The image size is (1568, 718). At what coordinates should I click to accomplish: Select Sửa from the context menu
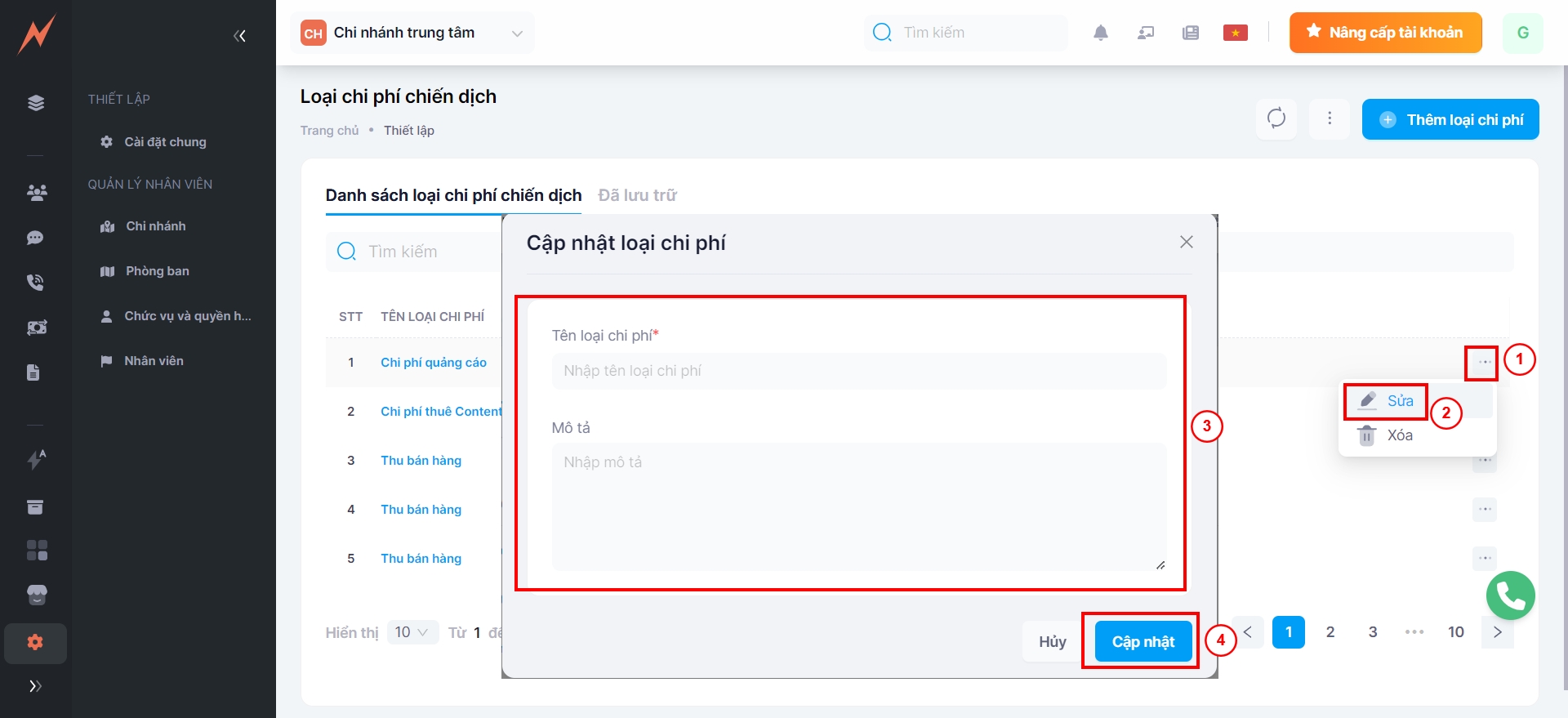(x=1399, y=401)
